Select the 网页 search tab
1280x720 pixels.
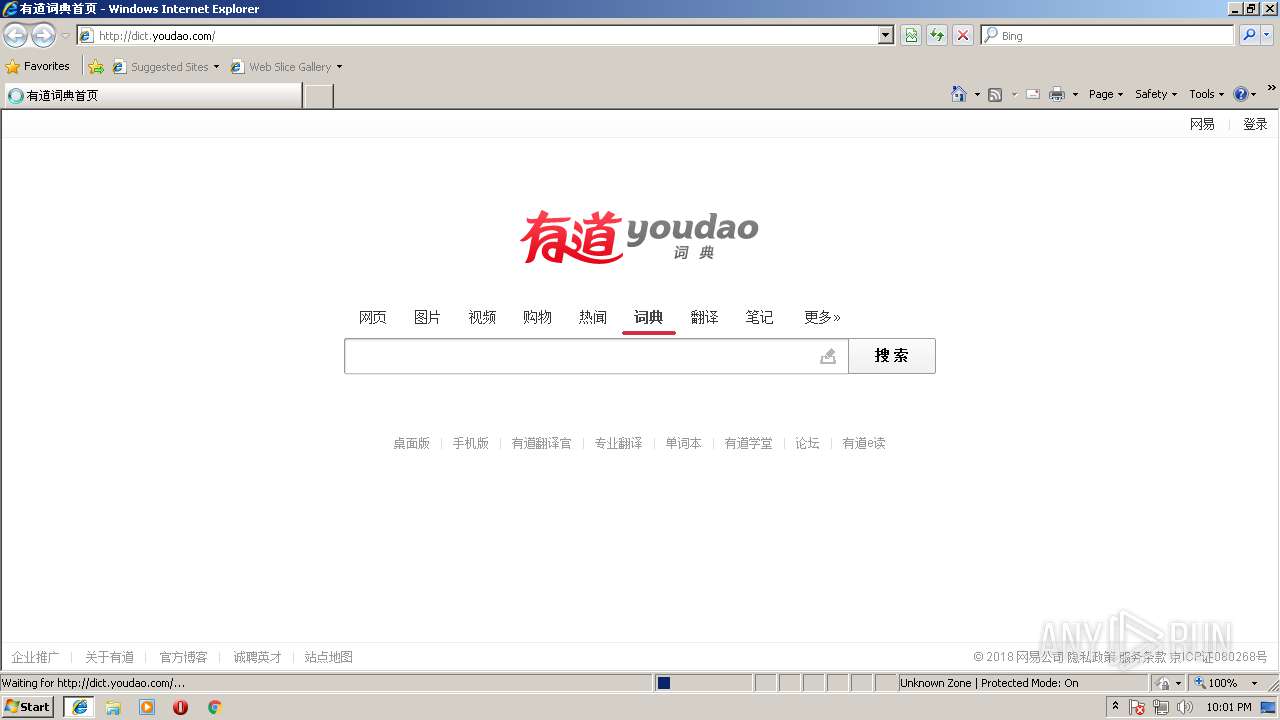point(373,317)
